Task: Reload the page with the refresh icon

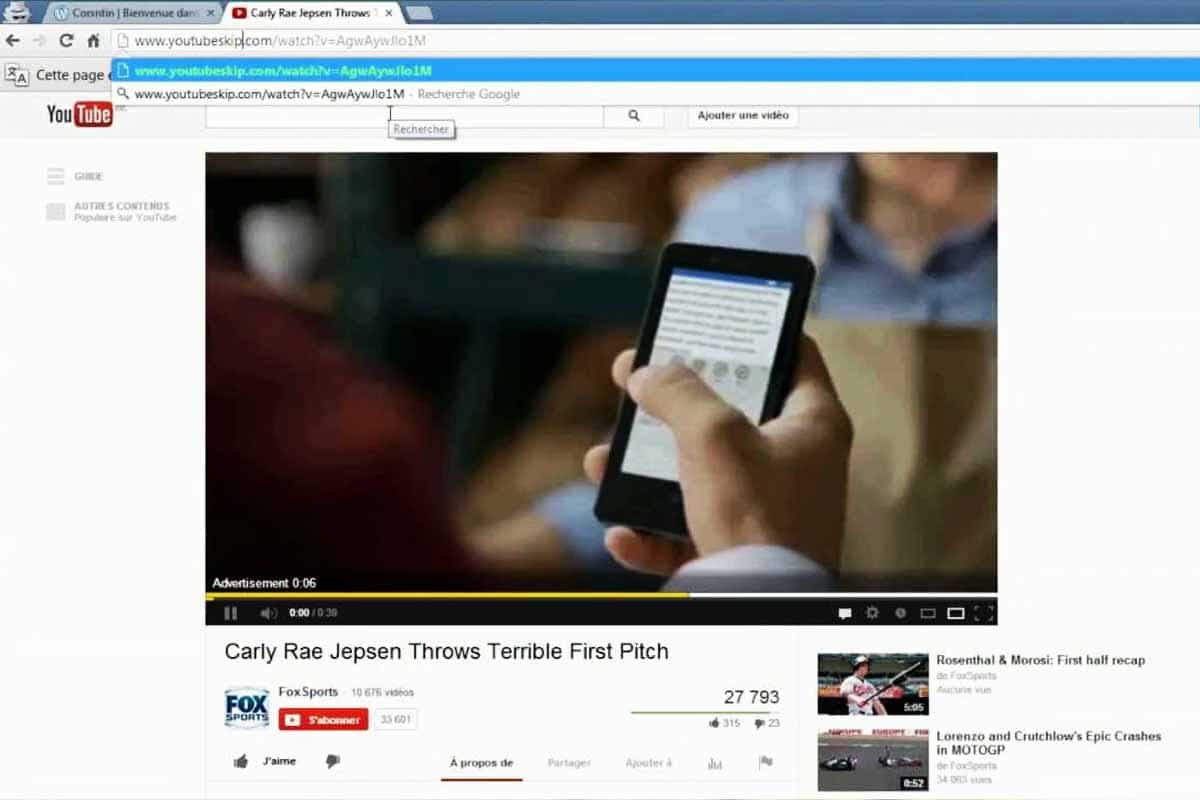Action: click(66, 41)
